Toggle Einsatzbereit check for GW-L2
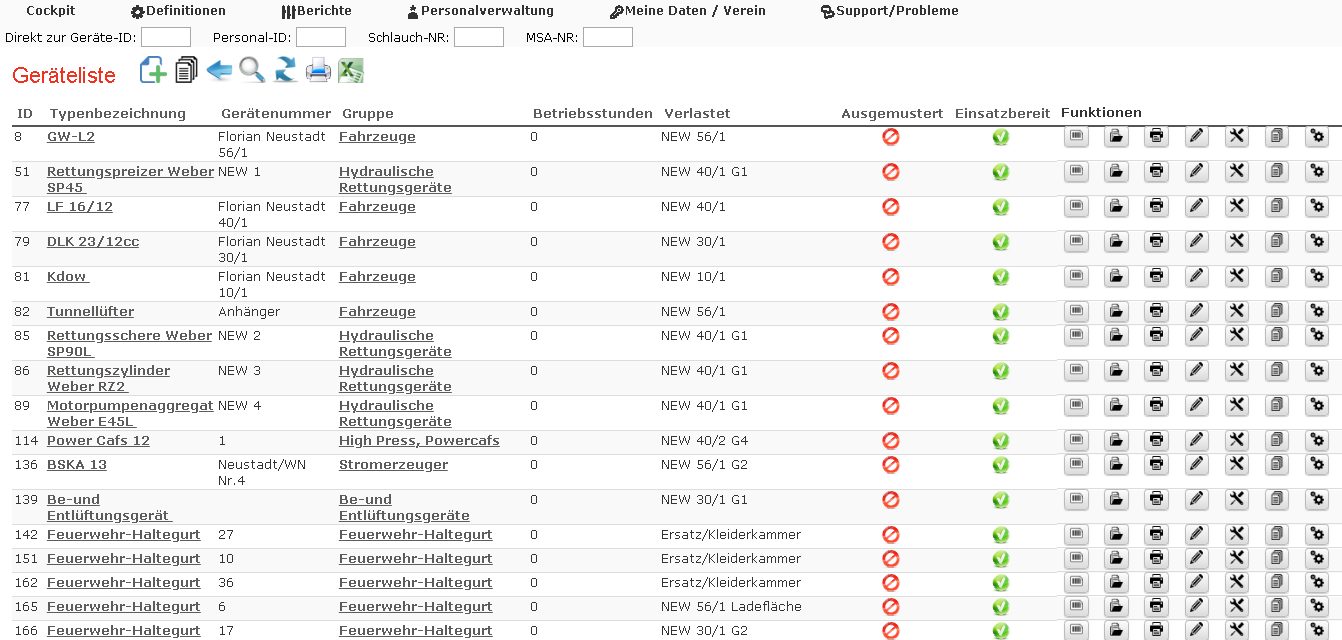 [x=1001, y=137]
